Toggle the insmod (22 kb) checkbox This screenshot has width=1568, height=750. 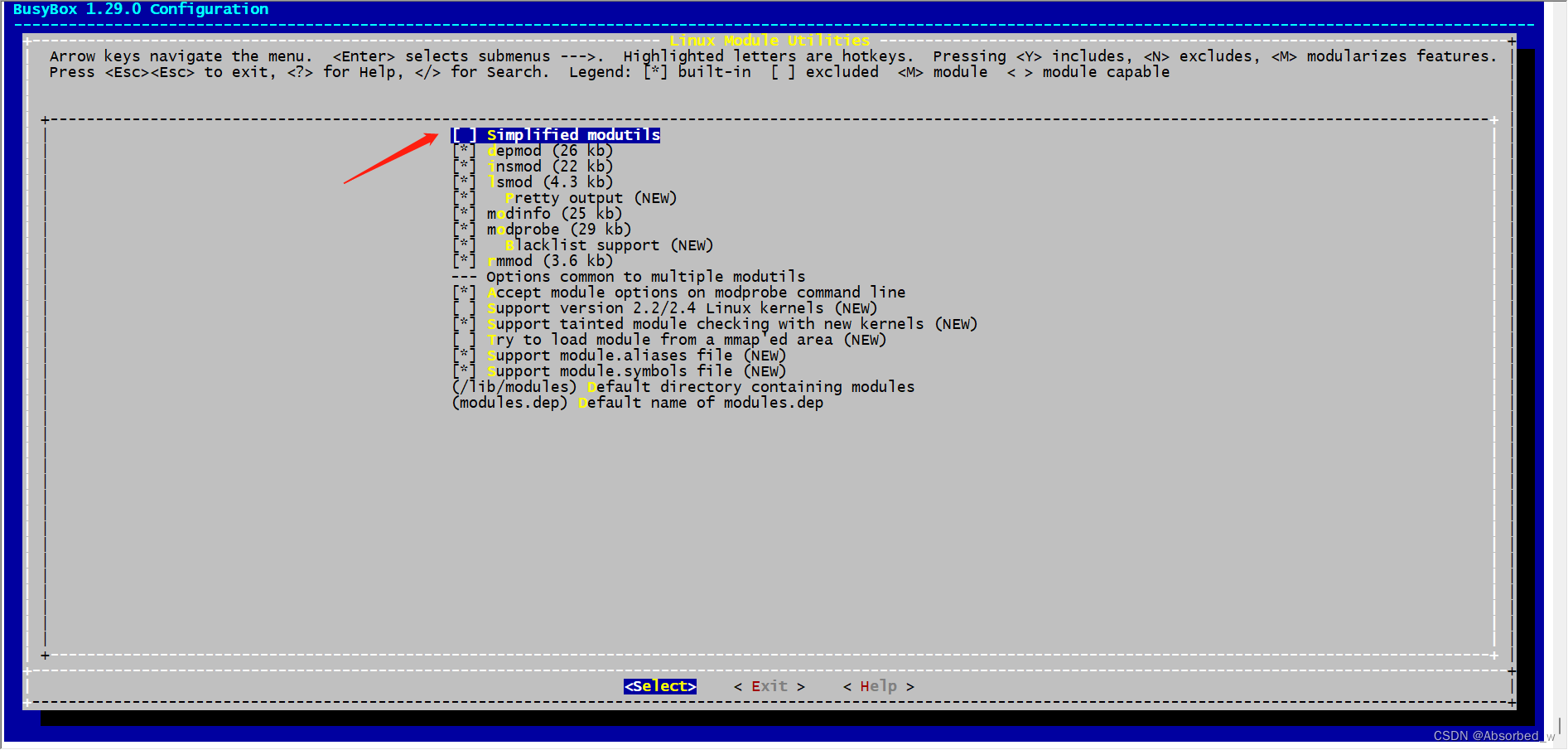coord(464,167)
